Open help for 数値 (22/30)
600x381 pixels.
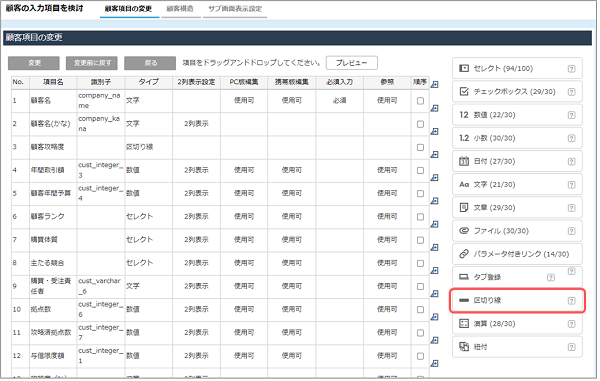(x=571, y=115)
